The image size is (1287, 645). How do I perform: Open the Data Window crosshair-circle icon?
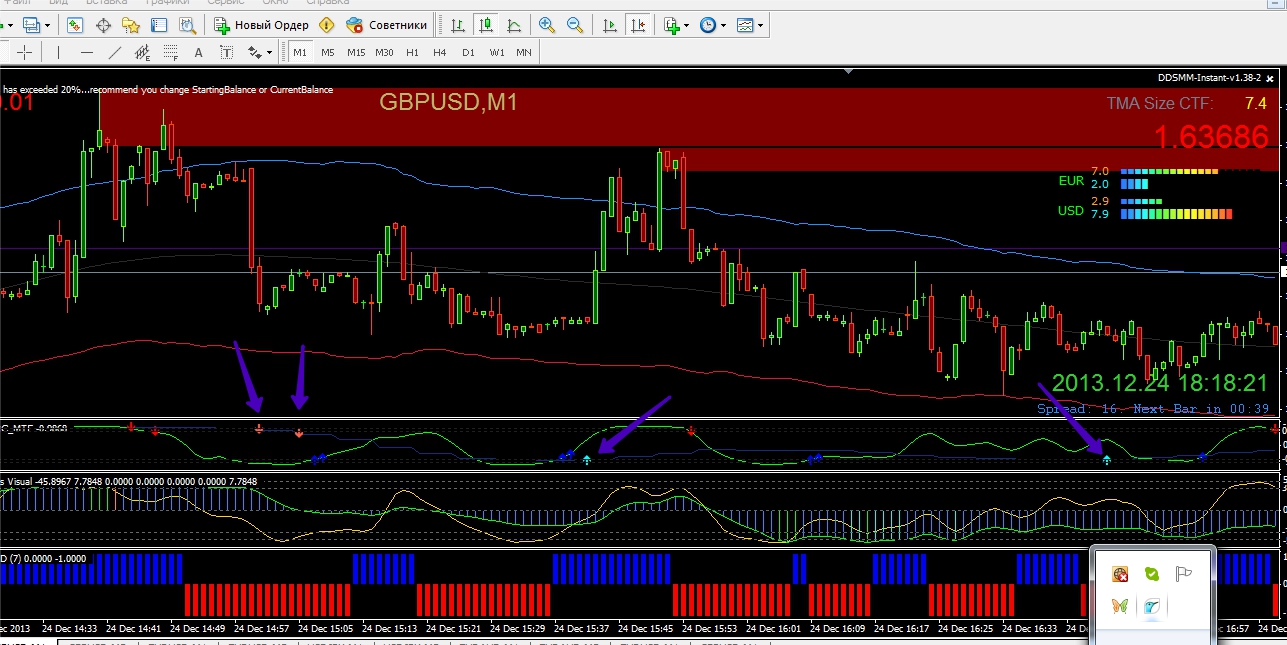[x=103, y=25]
